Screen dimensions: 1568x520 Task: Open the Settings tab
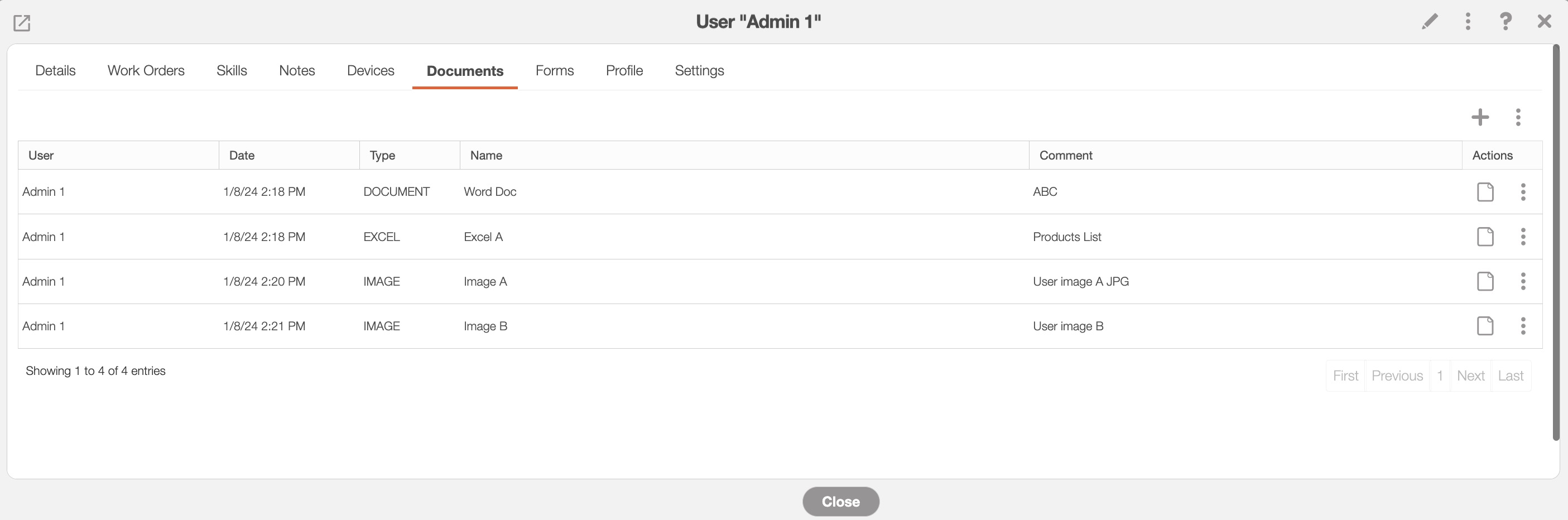[x=699, y=71]
